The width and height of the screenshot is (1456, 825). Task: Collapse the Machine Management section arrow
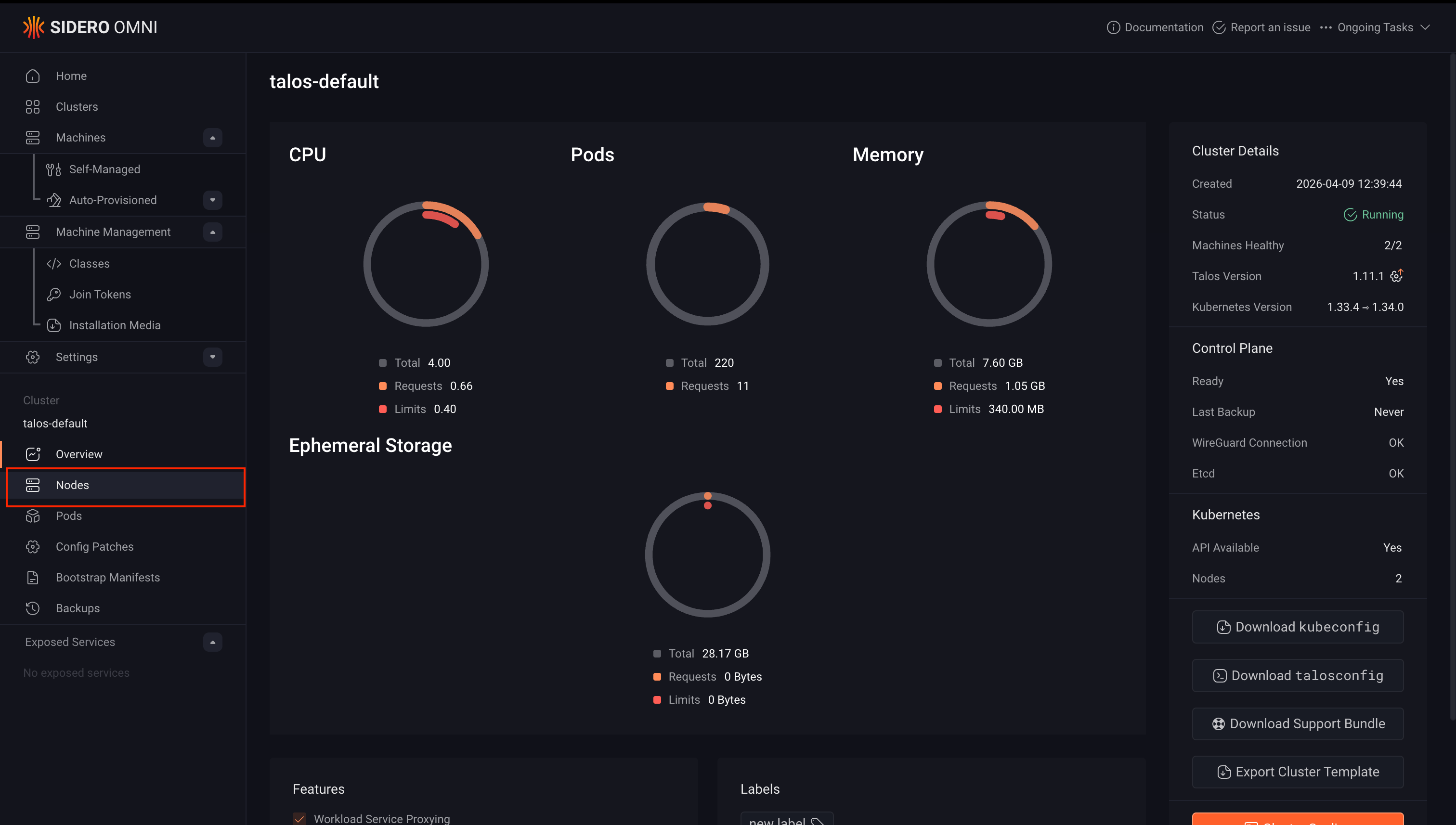[212, 232]
